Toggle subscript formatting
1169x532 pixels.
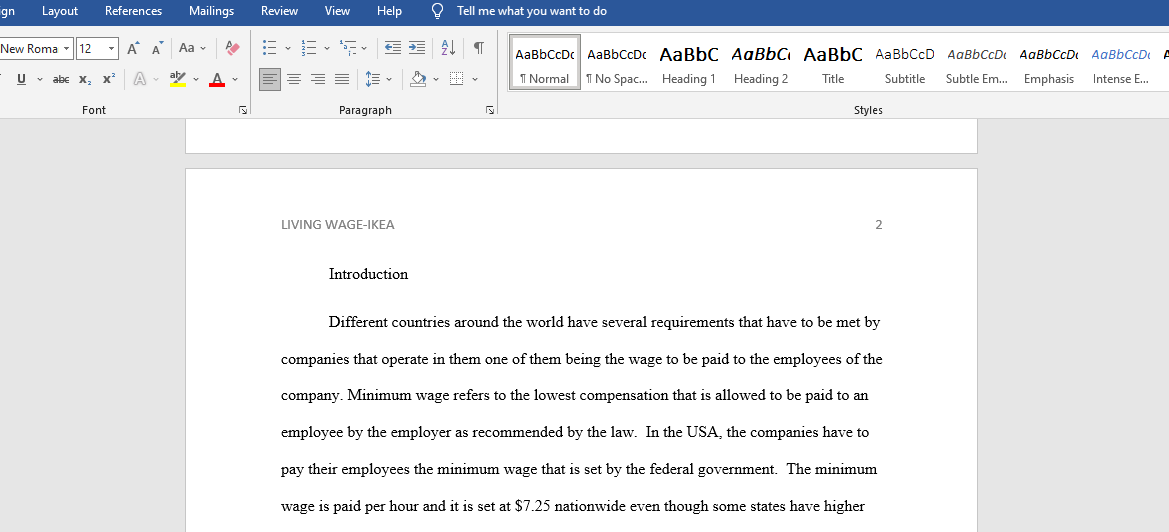(85, 79)
